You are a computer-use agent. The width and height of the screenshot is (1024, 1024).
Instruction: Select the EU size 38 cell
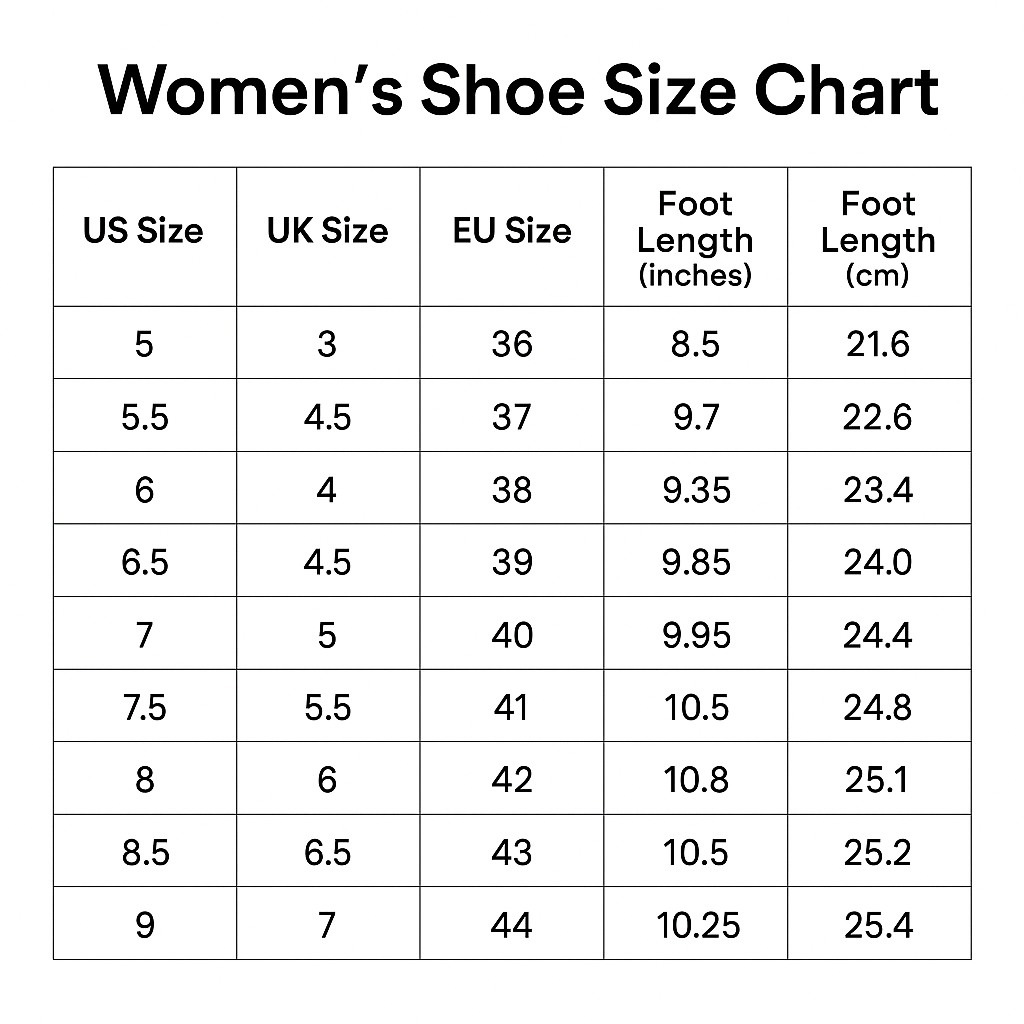[511, 490]
